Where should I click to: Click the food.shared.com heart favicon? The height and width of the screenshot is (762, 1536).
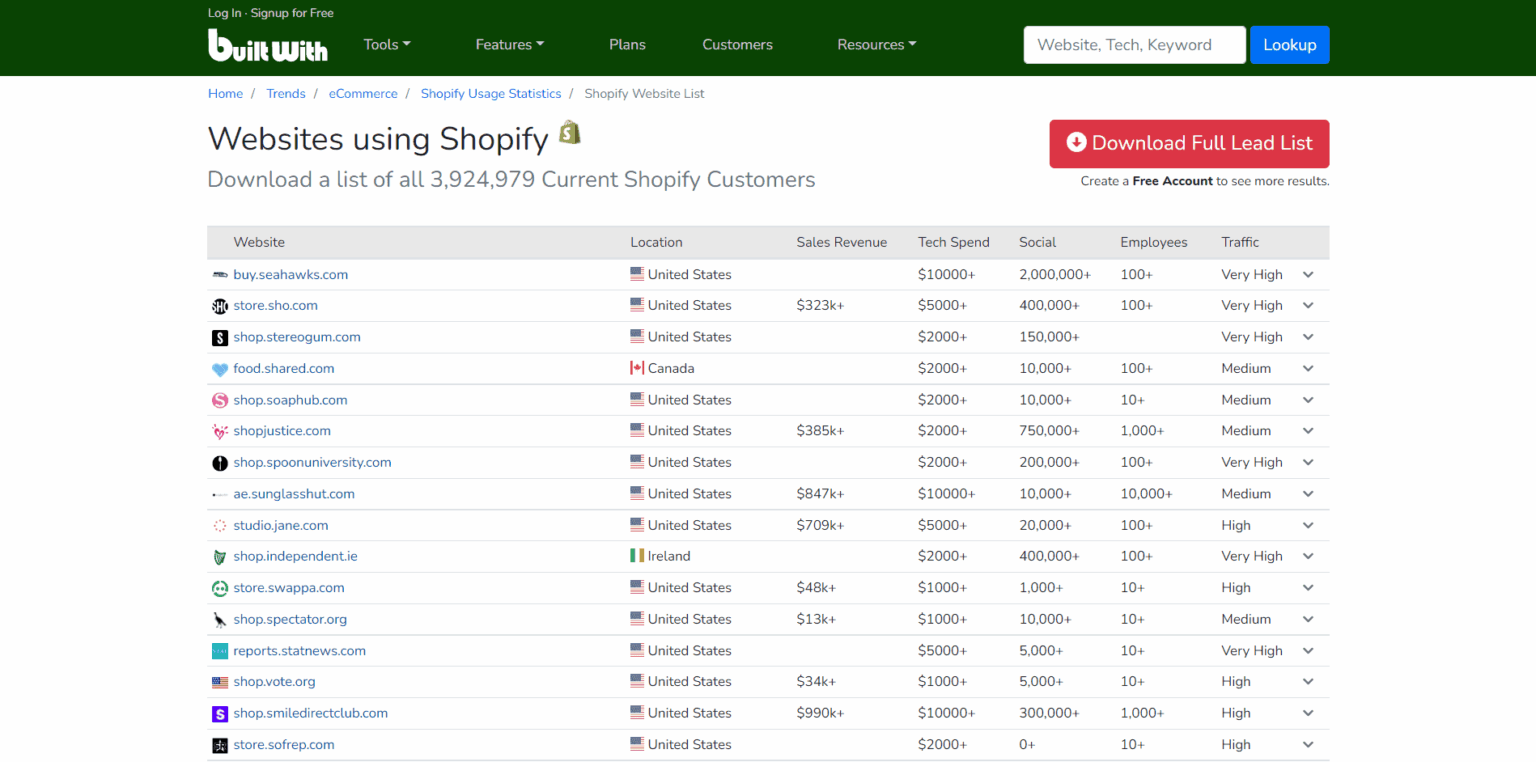click(220, 369)
